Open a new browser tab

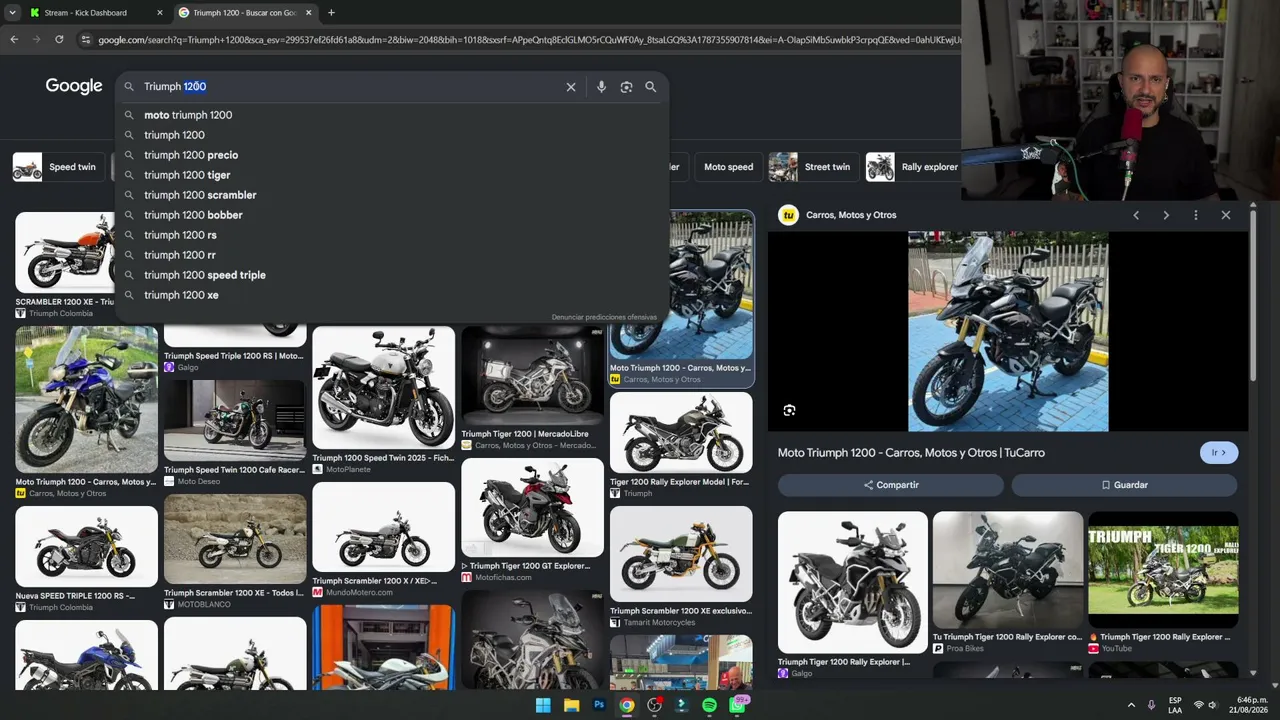331,13
